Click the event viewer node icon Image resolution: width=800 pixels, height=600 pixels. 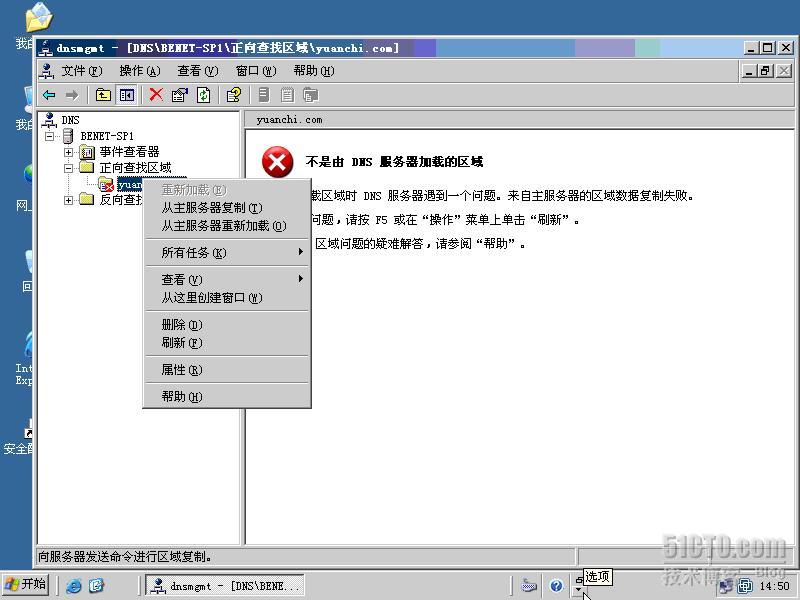[87, 152]
